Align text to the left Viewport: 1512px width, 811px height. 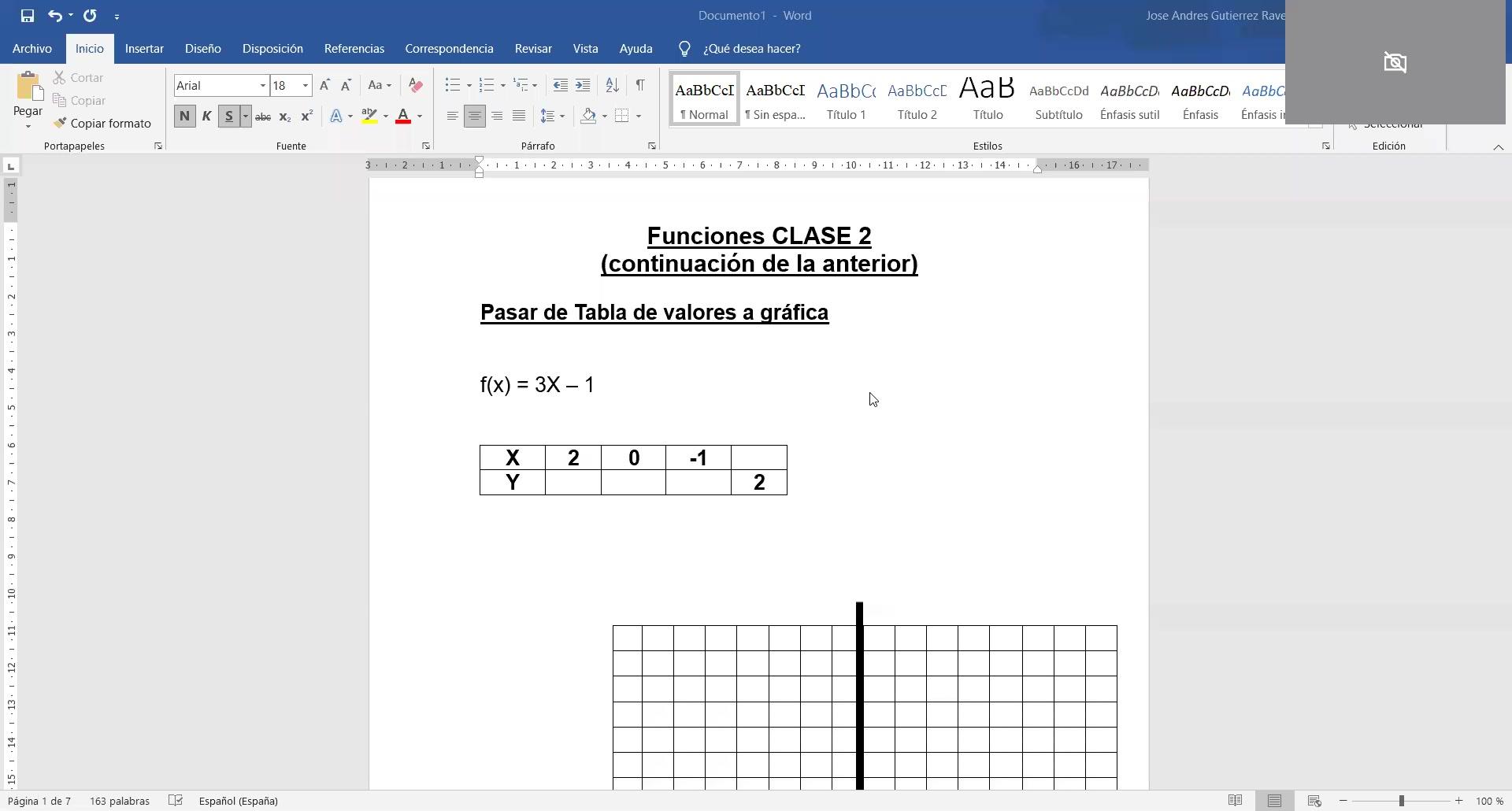pyautogui.click(x=453, y=117)
